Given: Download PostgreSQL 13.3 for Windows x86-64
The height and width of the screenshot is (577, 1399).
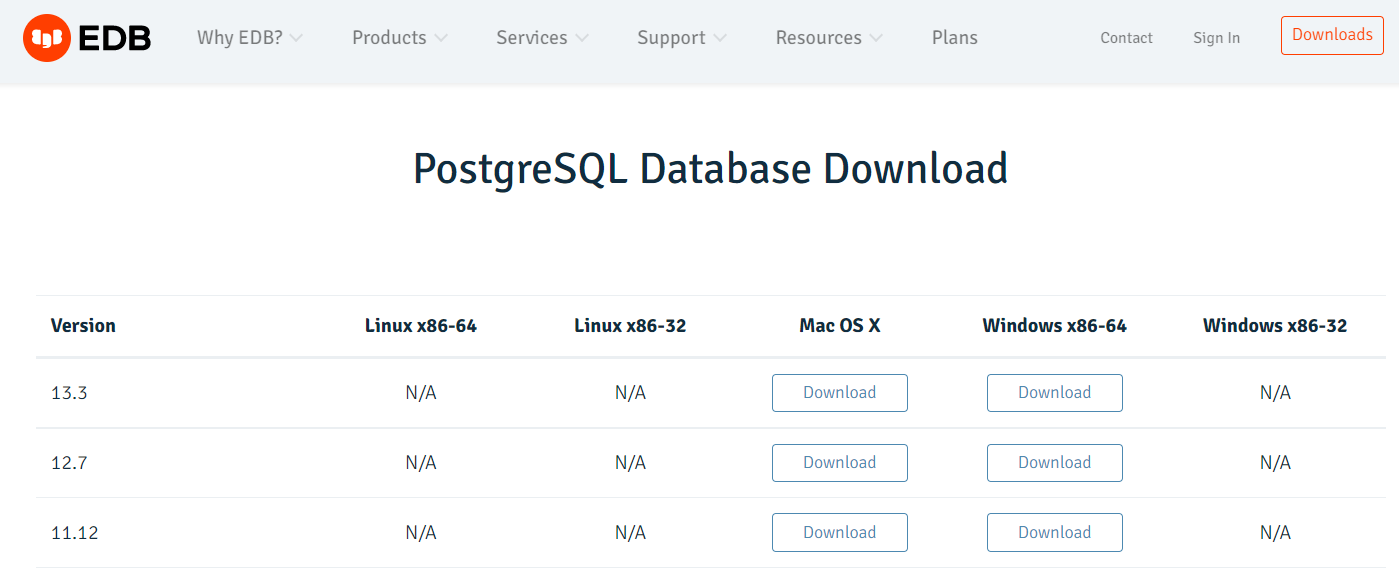Looking at the screenshot, I should 1054,392.
